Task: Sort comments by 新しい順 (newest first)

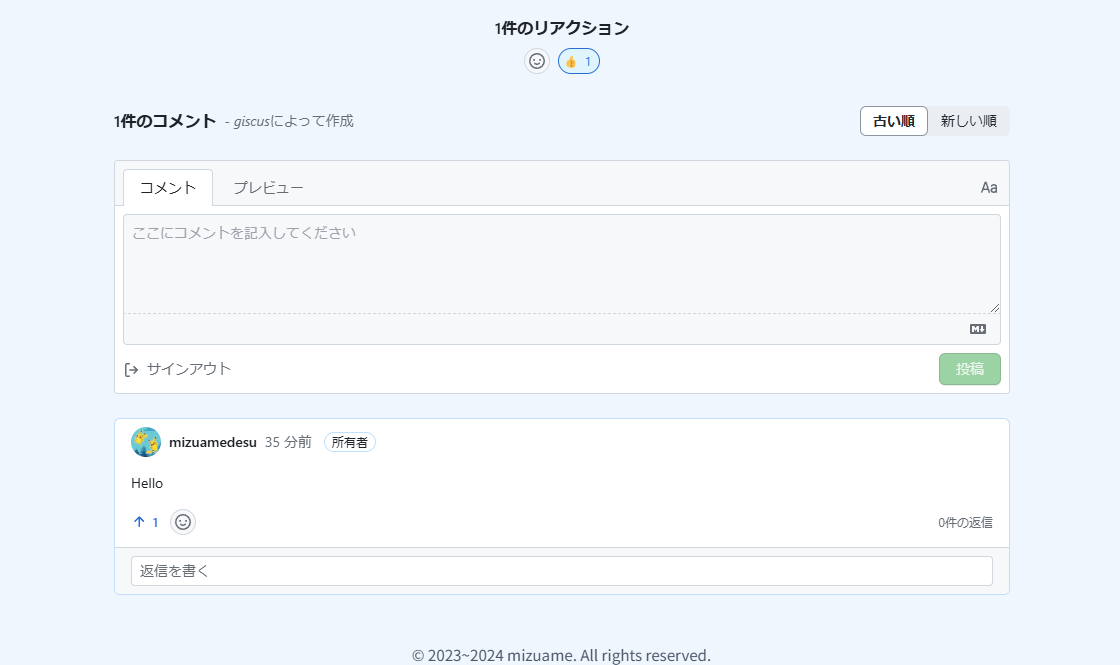Action: click(x=968, y=121)
